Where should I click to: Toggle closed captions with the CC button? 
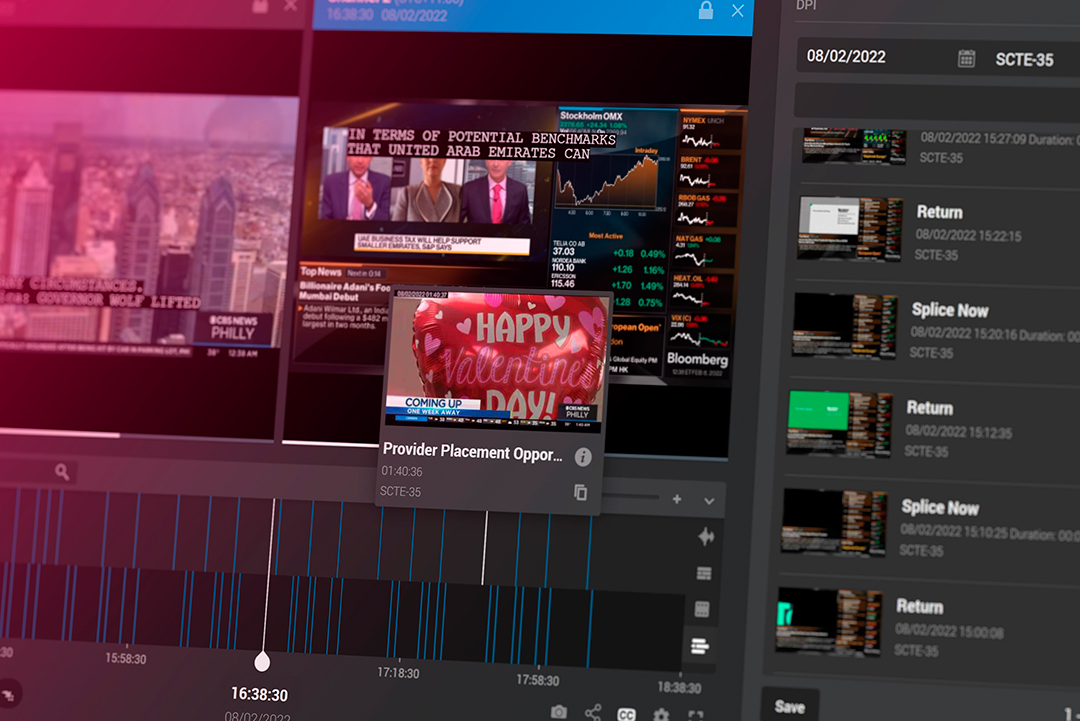coord(626,714)
